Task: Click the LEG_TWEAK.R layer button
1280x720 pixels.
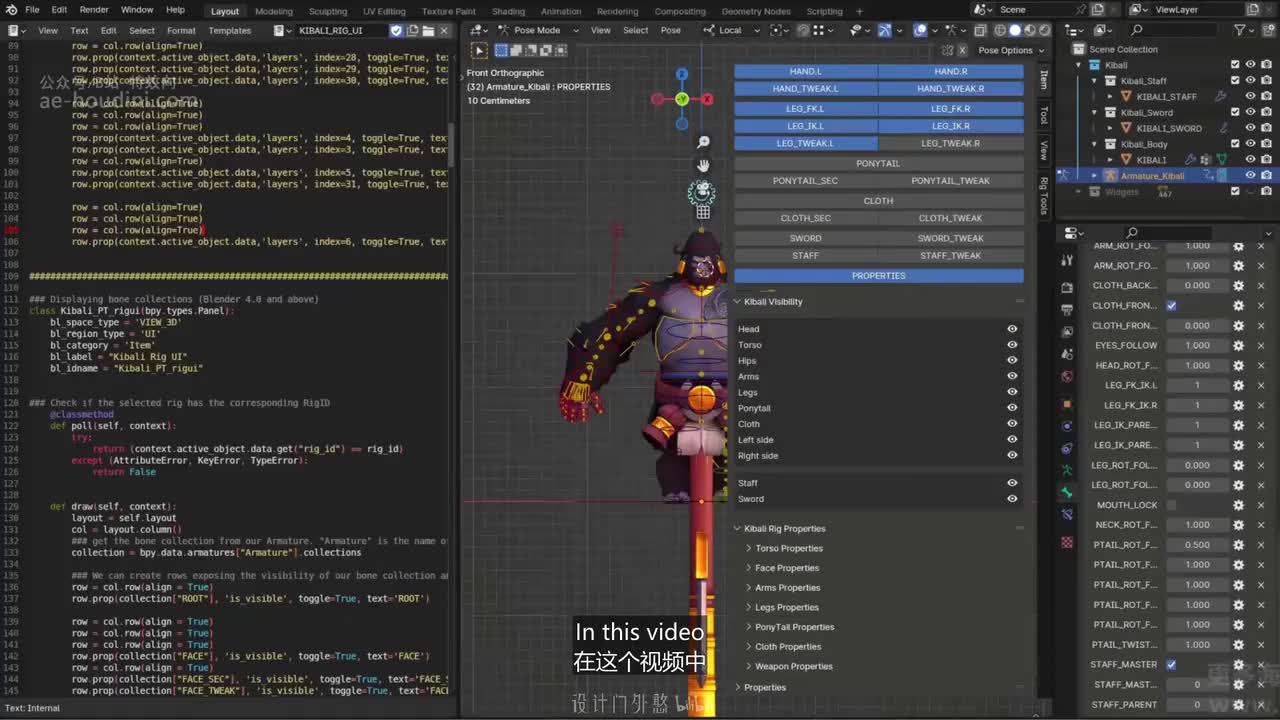Action: (x=950, y=143)
